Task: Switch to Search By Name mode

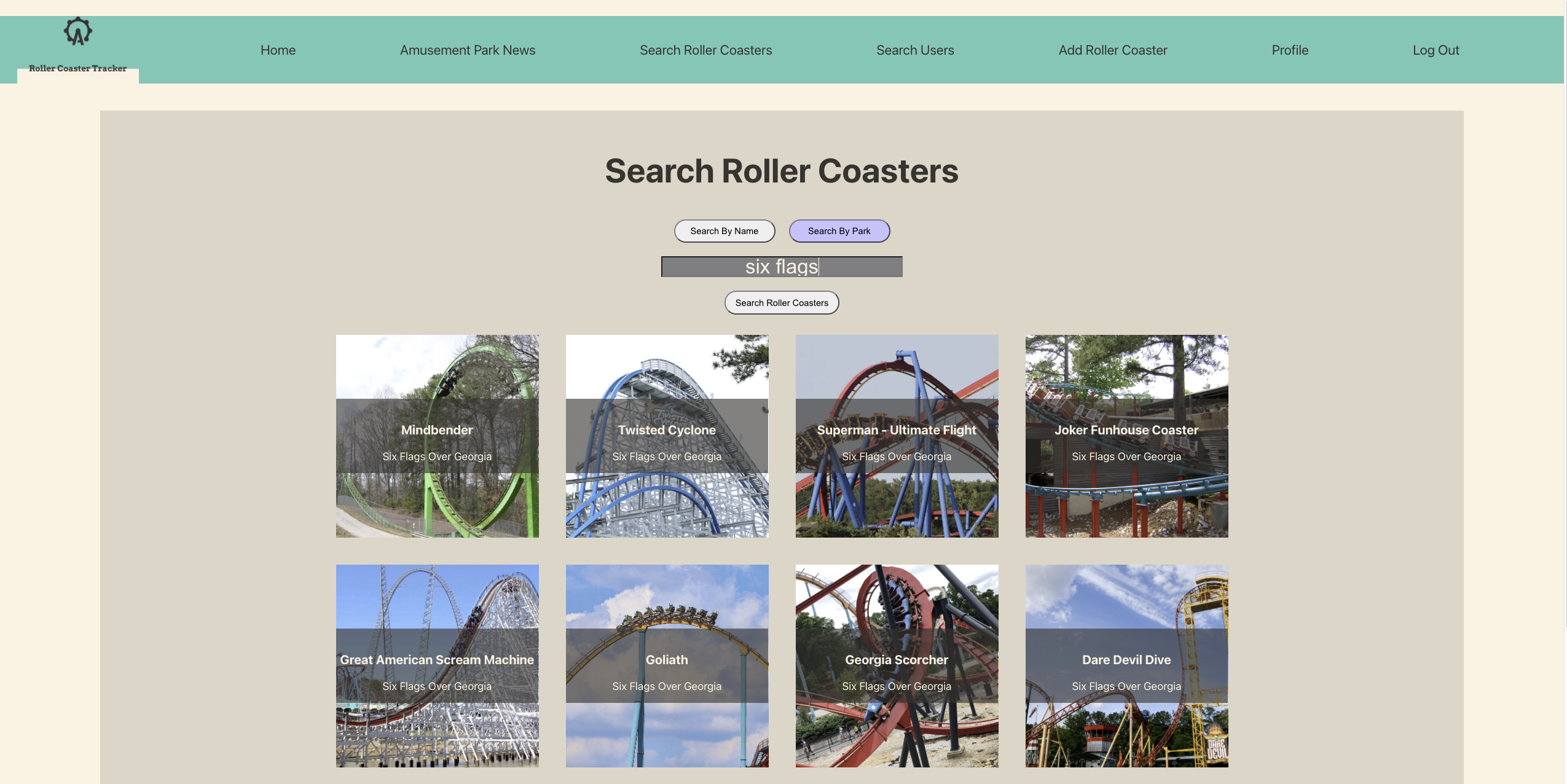Action: [725, 231]
